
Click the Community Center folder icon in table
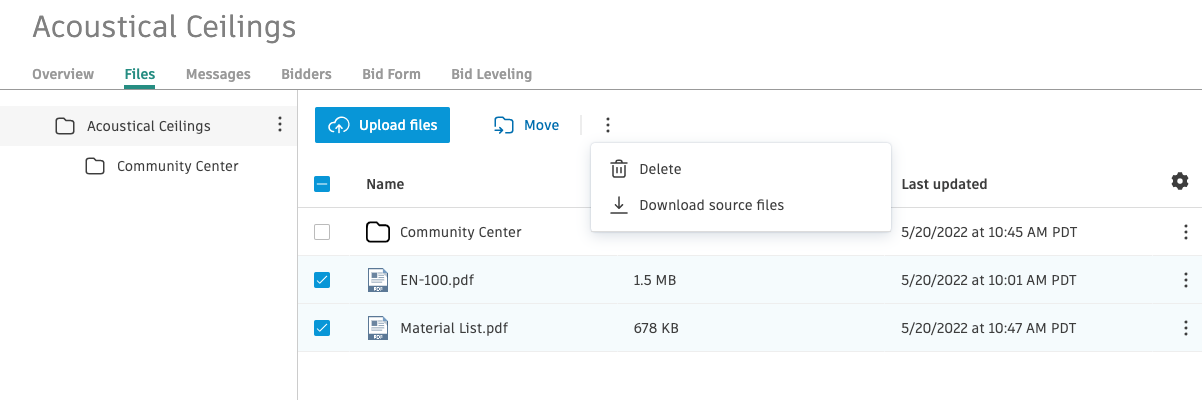pyautogui.click(x=378, y=233)
